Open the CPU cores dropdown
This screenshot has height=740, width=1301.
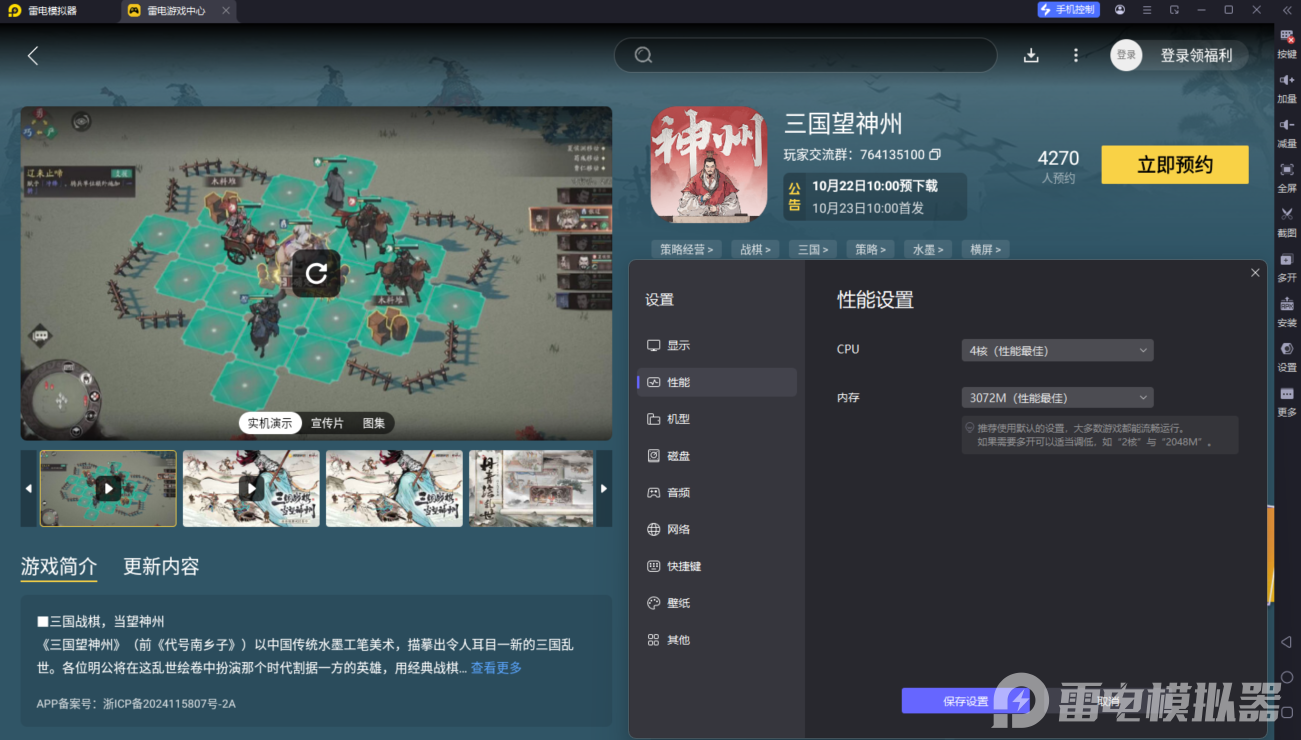1056,350
